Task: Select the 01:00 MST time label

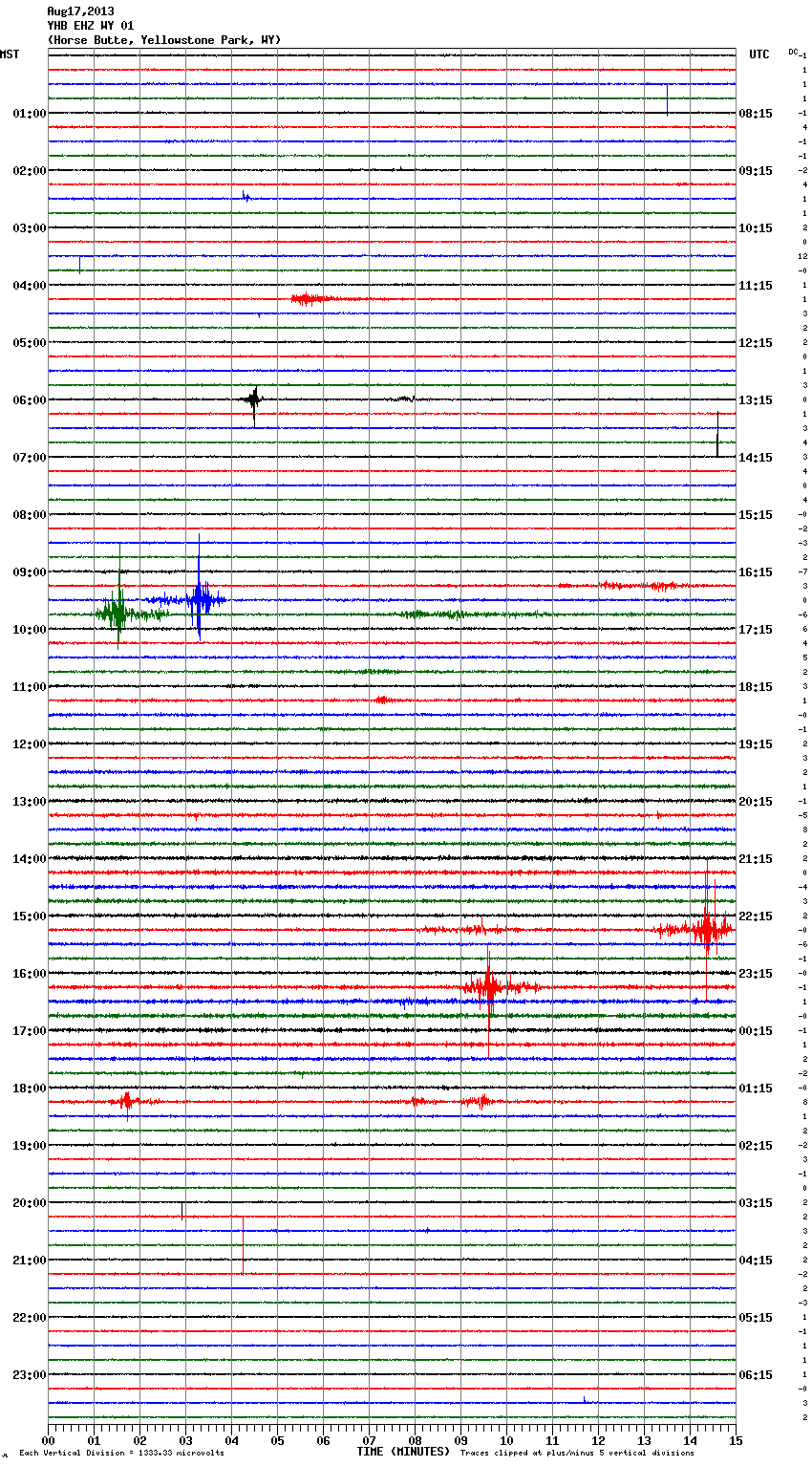Action: pos(30,114)
